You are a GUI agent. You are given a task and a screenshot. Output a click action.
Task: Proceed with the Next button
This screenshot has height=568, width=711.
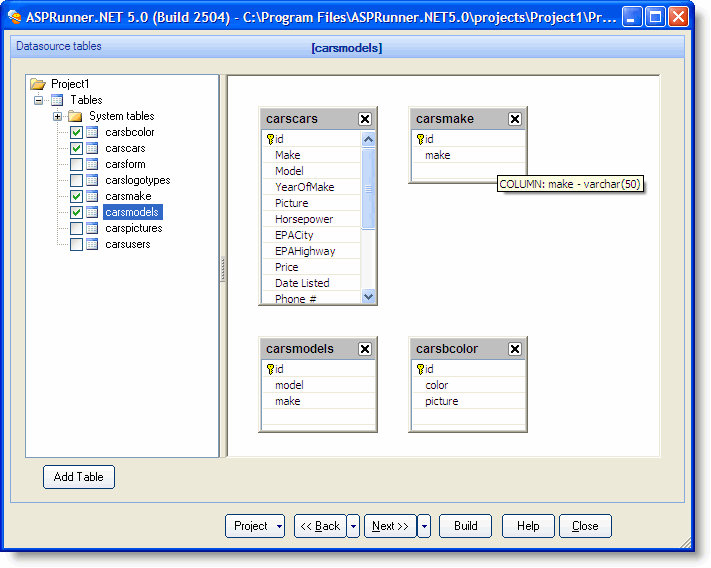click(390, 526)
